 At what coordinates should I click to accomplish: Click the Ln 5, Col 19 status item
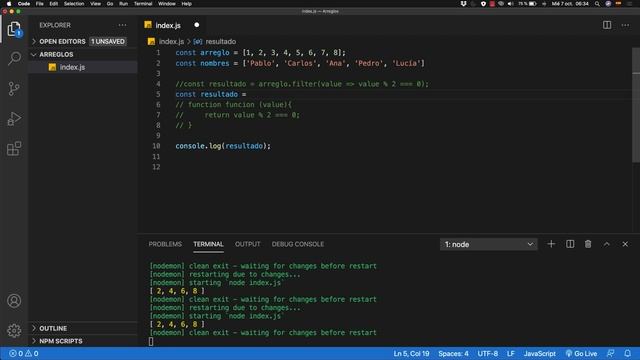pyautogui.click(x=411, y=353)
